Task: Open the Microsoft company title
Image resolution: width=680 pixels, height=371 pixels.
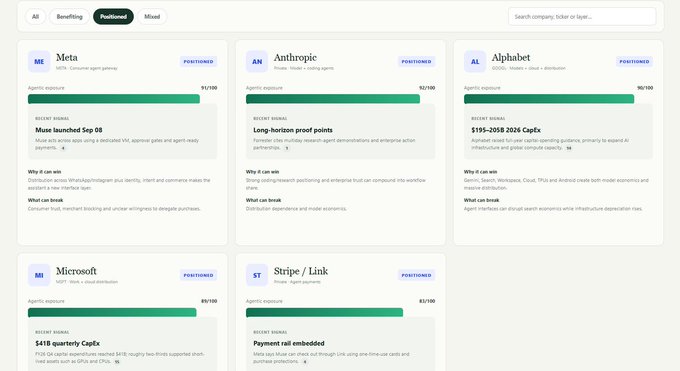Action: point(76,271)
